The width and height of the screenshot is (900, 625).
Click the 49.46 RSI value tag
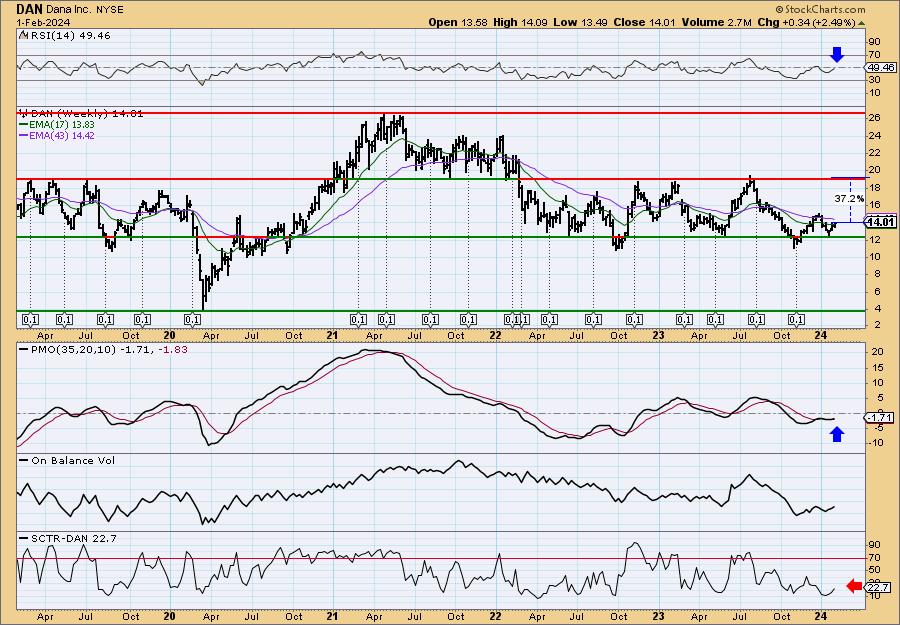click(881, 68)
